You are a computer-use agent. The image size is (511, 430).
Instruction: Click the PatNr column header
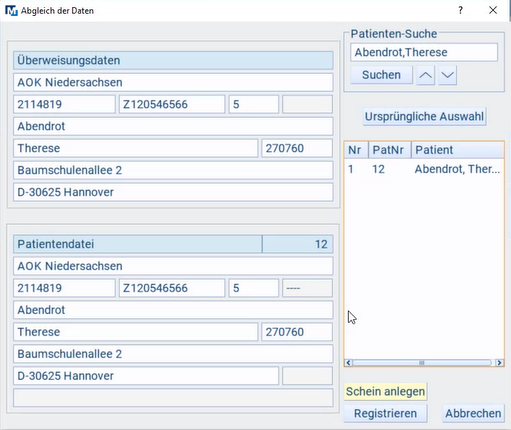point(390,150)
